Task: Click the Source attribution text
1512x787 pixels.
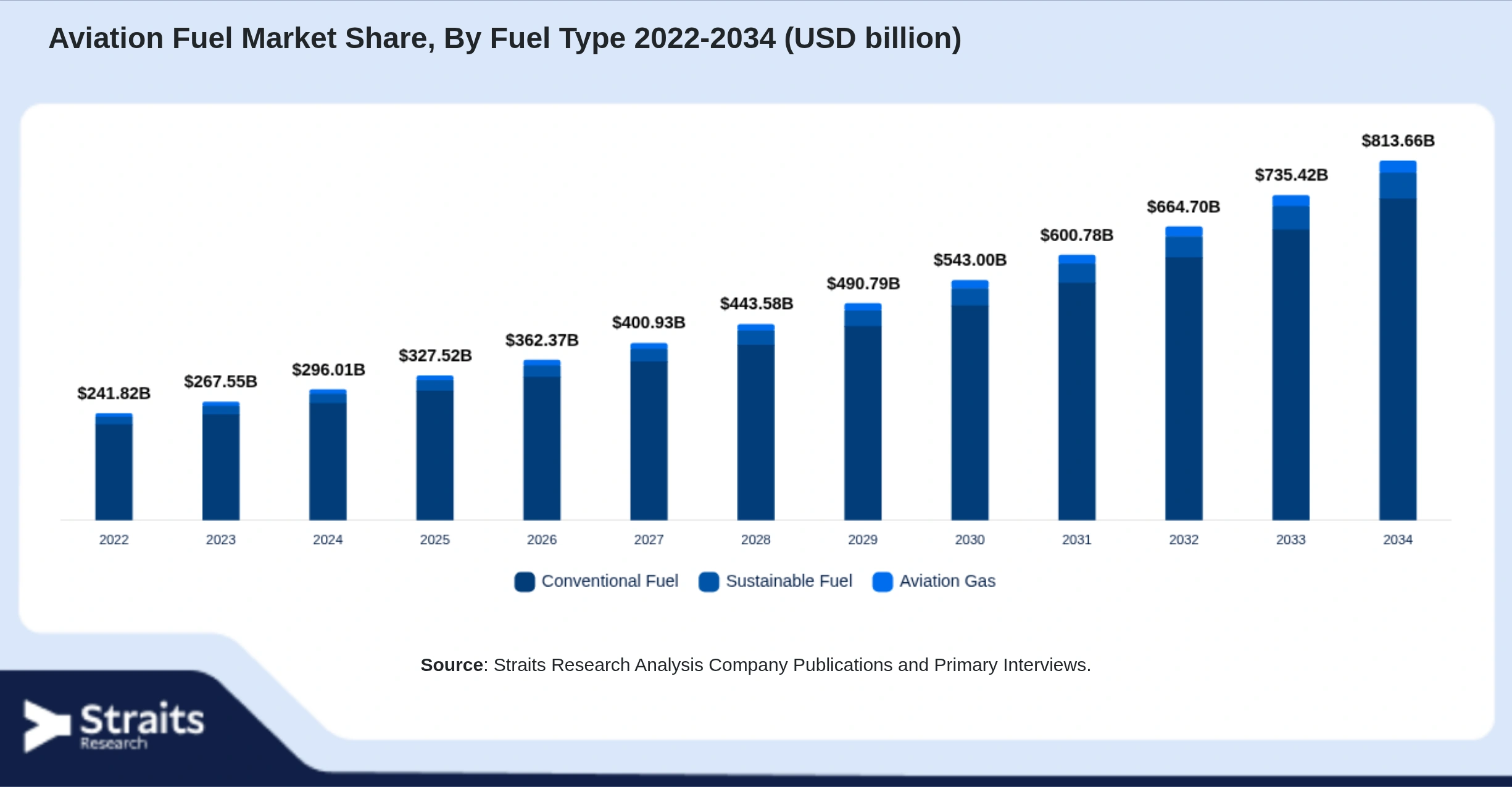Action: (755, 665)
